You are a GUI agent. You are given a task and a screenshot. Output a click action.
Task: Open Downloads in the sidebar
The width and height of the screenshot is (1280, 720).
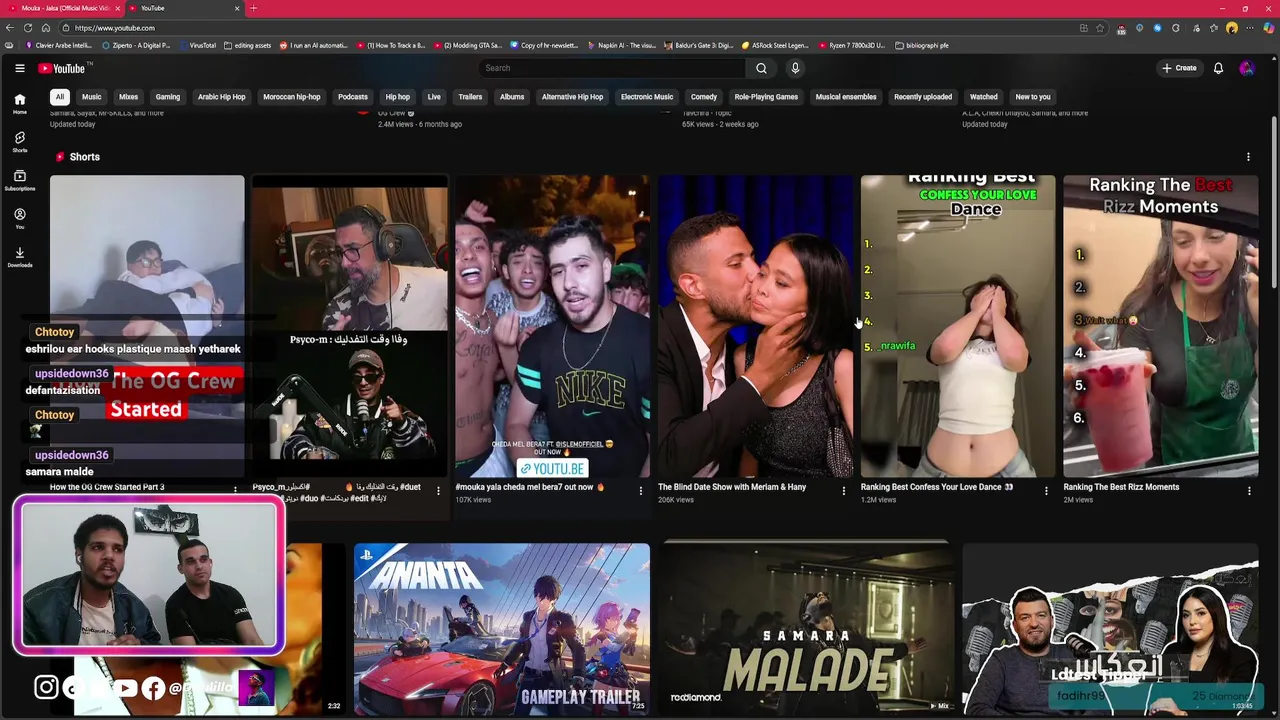[x=19, y=257]
